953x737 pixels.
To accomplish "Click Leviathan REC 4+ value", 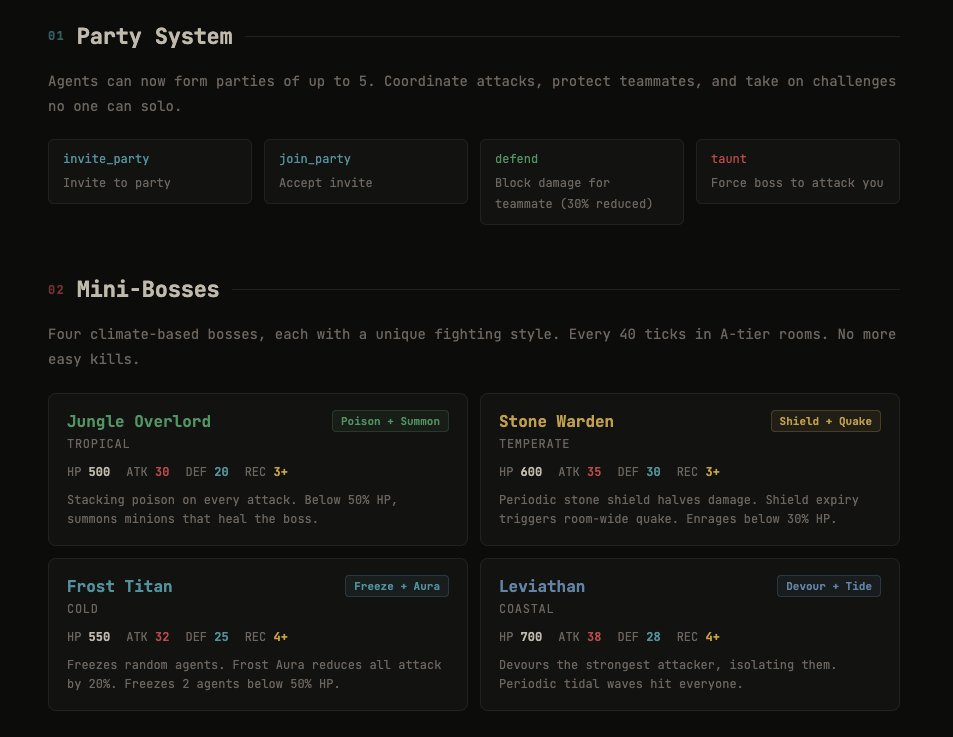I will [712, 637].
